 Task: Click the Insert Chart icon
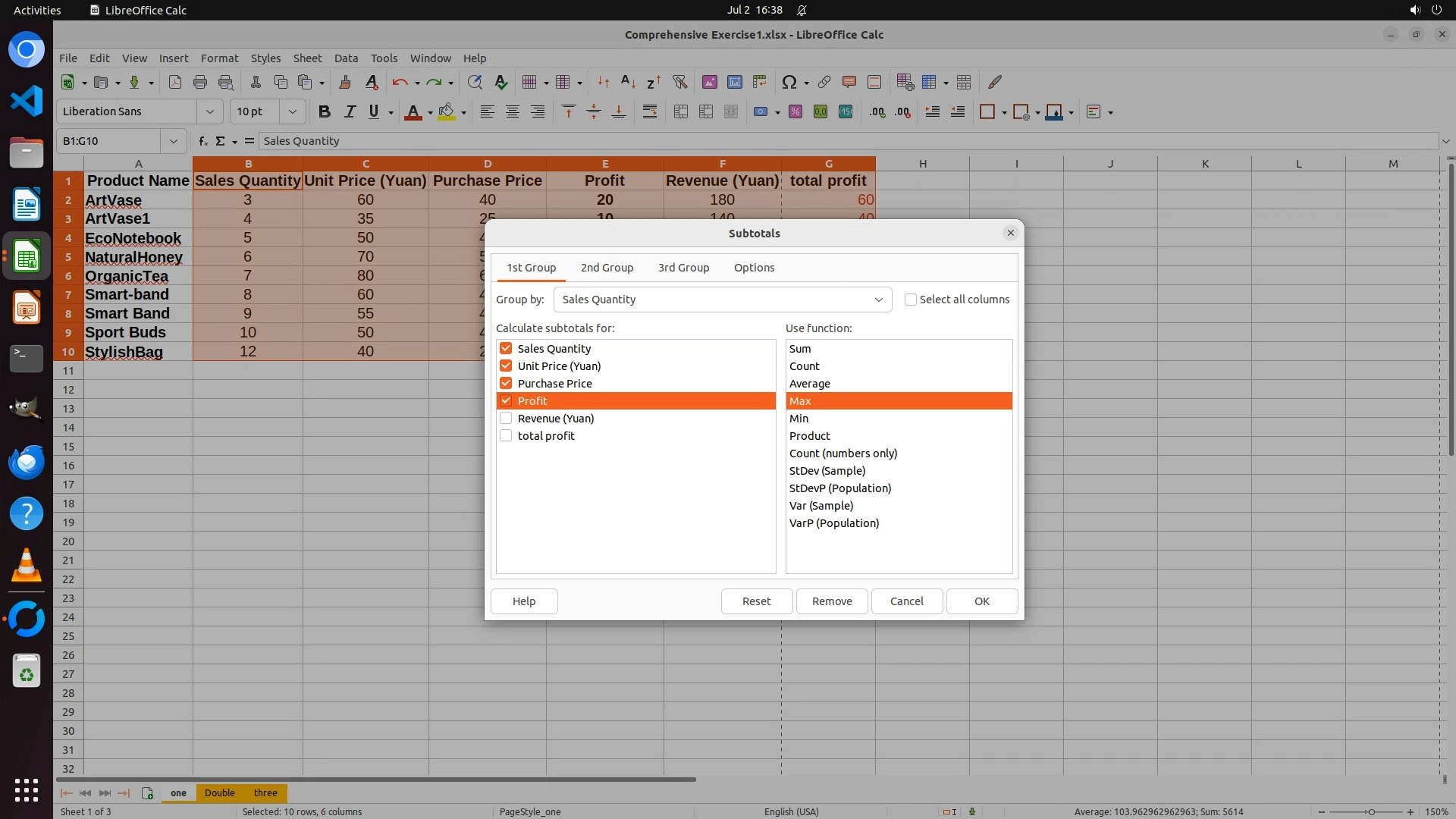coord(734,82)
